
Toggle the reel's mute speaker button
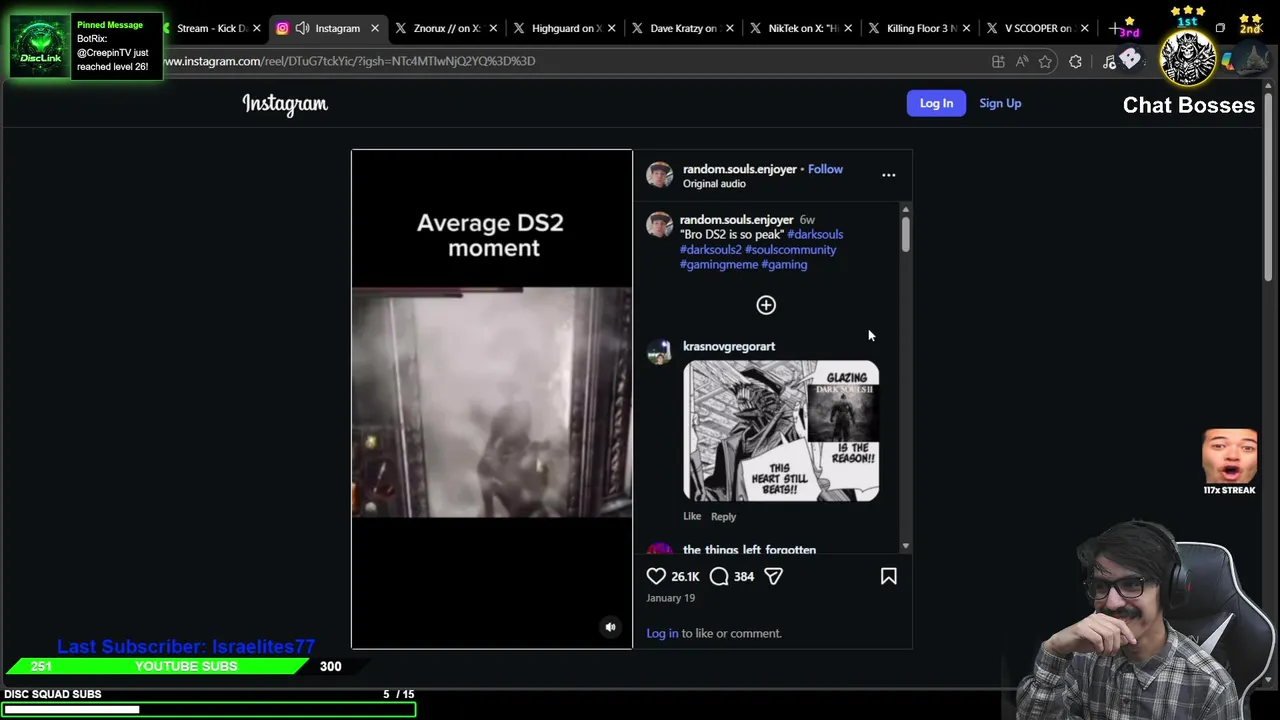pos(610,627)
